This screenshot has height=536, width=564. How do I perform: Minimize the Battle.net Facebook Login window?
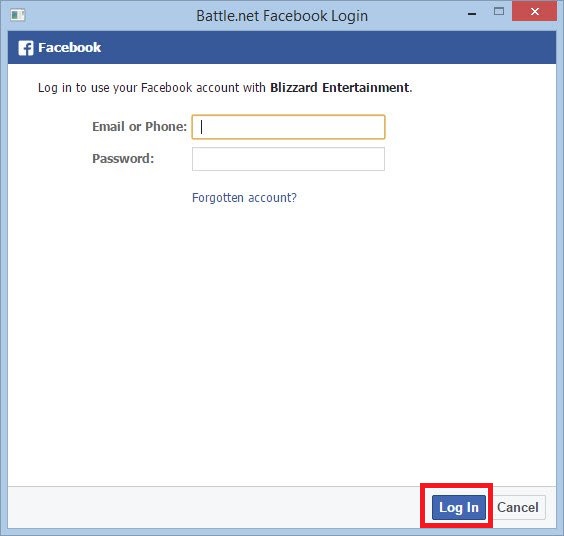[x=472, y=14]
